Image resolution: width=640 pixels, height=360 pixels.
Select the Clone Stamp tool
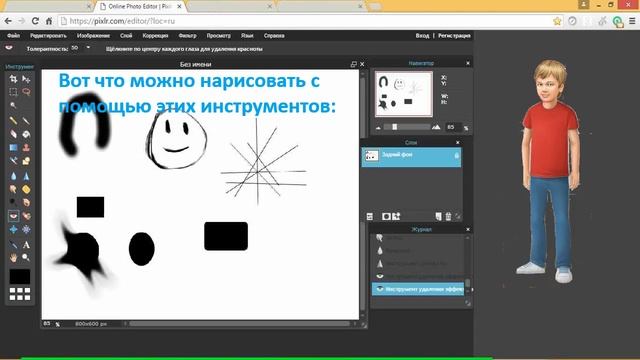[x=26, y=147]
